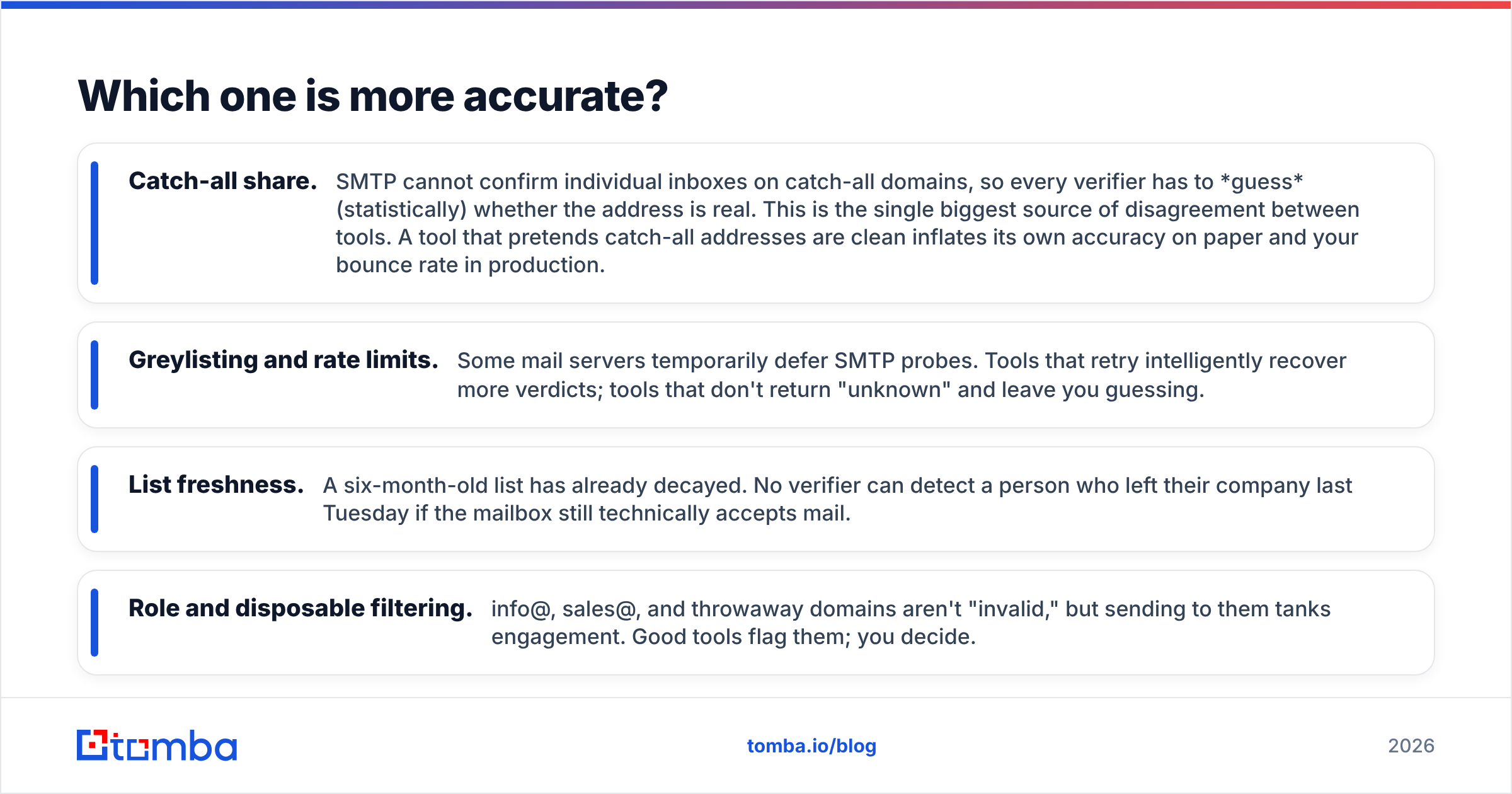Click the SMTP catch-all domains description text
Viewport: 1512px width, 794px height.
[847, 223]
